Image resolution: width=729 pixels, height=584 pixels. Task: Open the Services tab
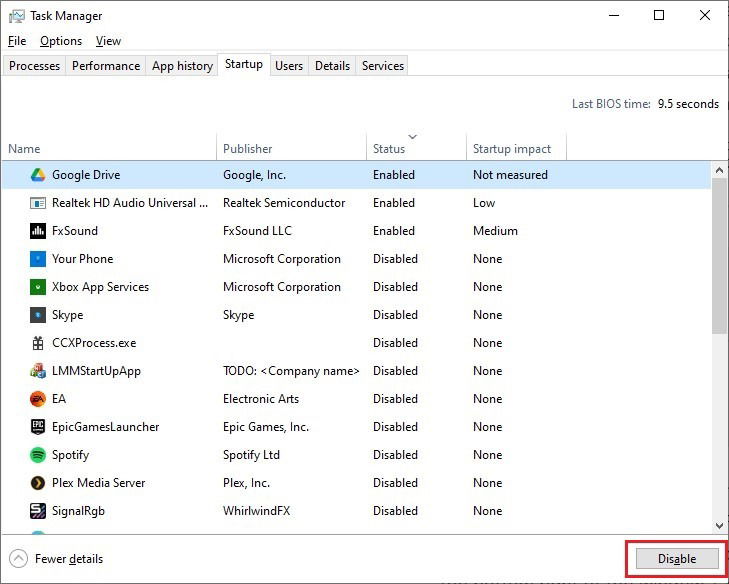click(x=383, y=66)
